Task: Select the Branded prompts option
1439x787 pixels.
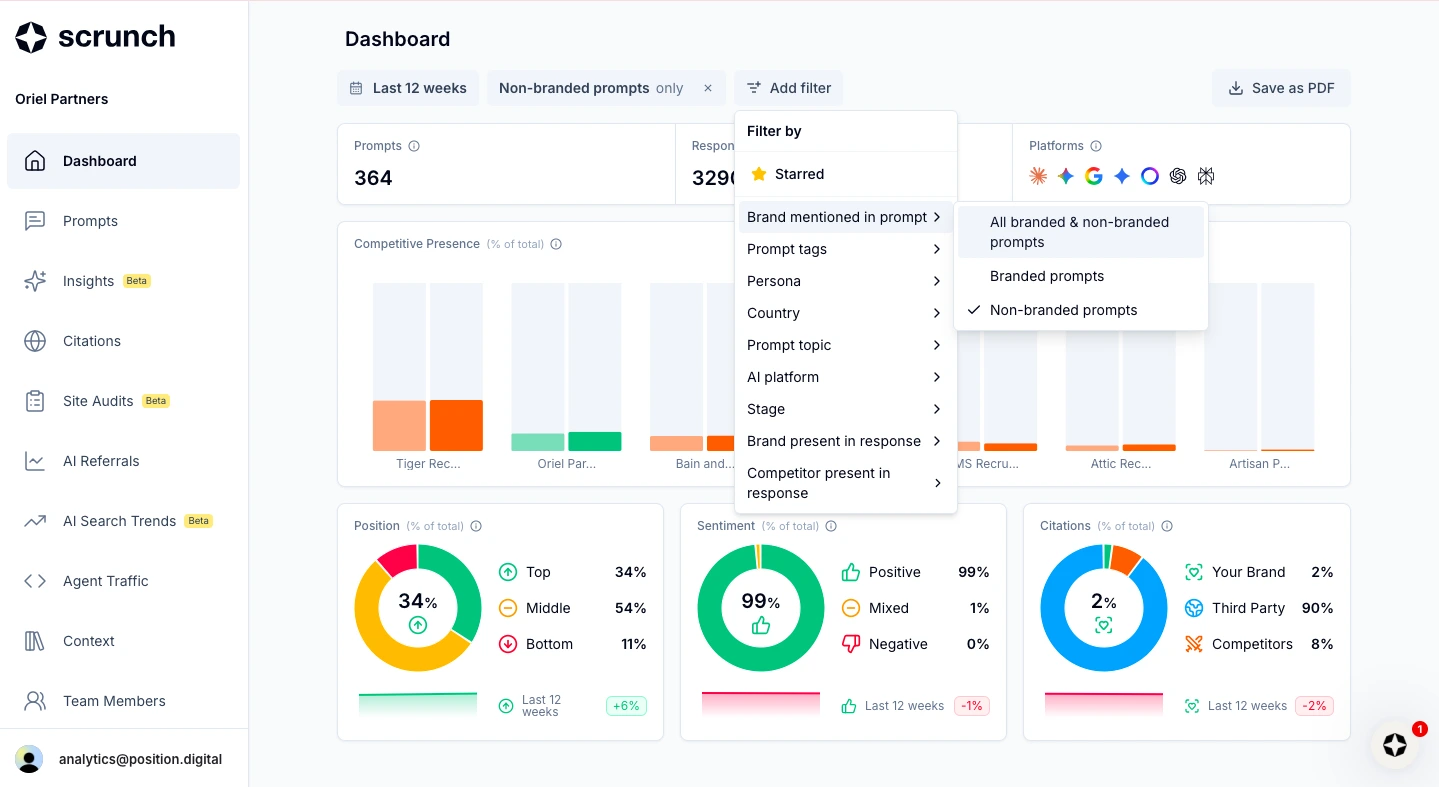Action: coord(1047,276)
